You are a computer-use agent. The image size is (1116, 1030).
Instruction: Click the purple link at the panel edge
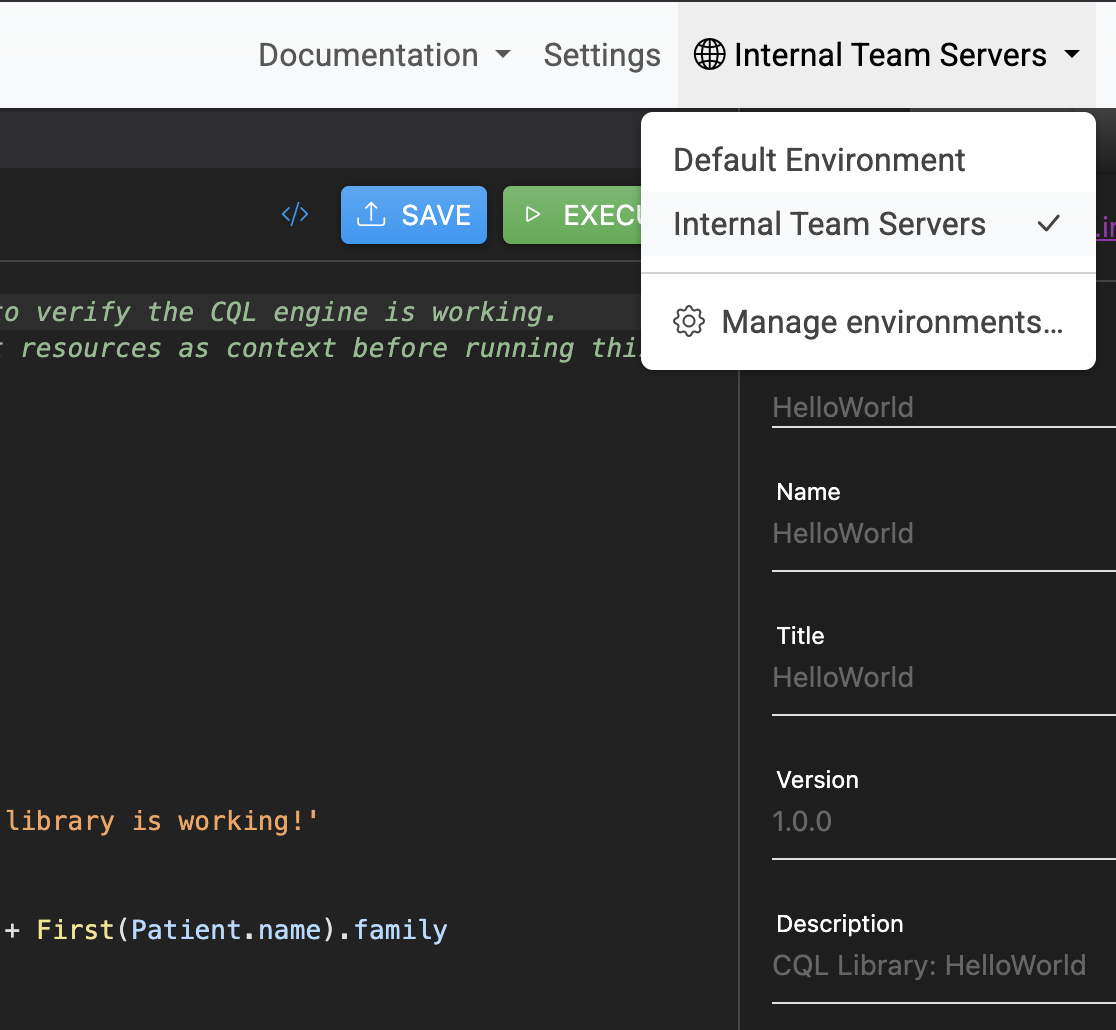(x=1105, y=227)
